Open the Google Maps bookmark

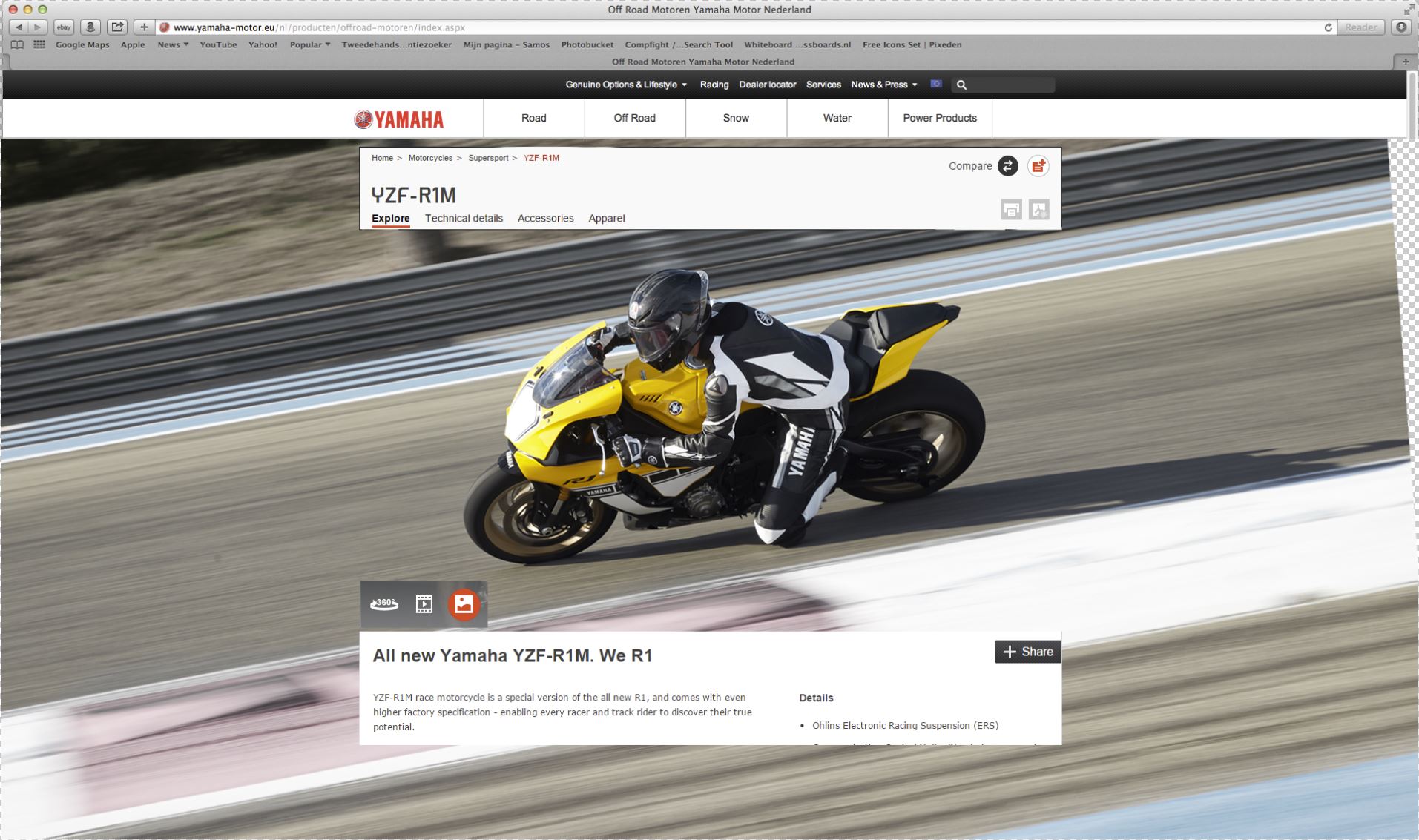[x=82, y=44]
